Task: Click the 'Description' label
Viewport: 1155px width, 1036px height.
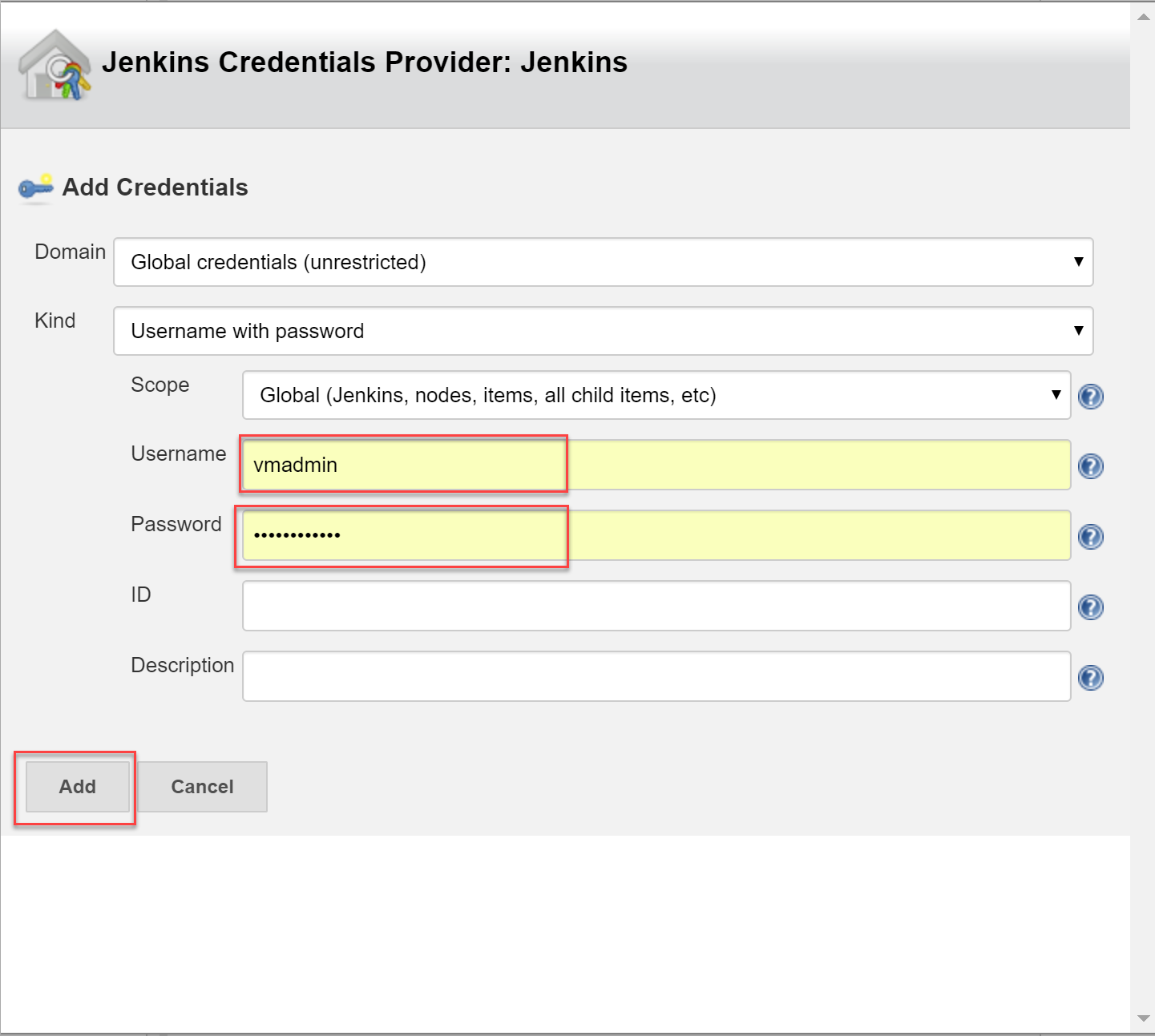Action: tap(183, 665)
